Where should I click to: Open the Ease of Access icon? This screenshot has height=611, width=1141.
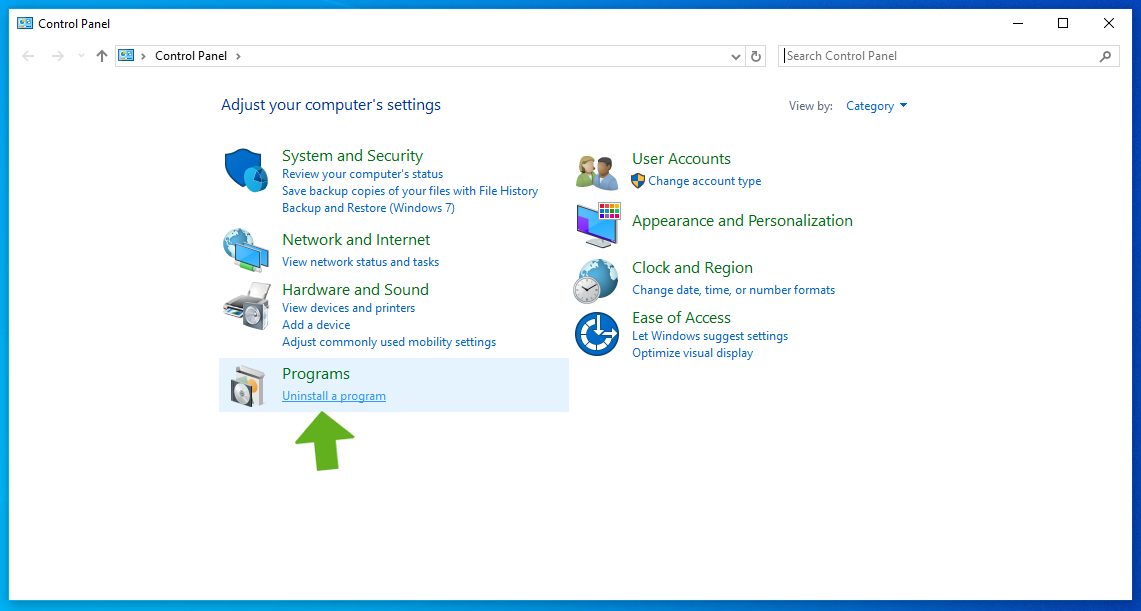pyautogui.click(x=597, y=334)
